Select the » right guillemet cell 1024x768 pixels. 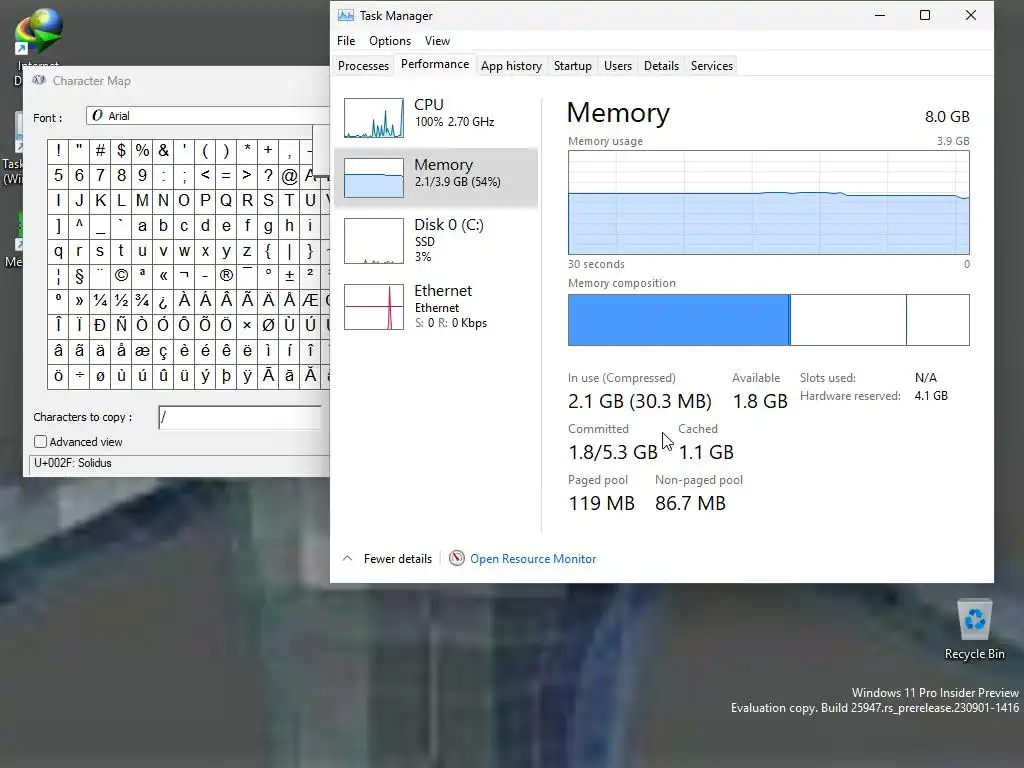79,300
